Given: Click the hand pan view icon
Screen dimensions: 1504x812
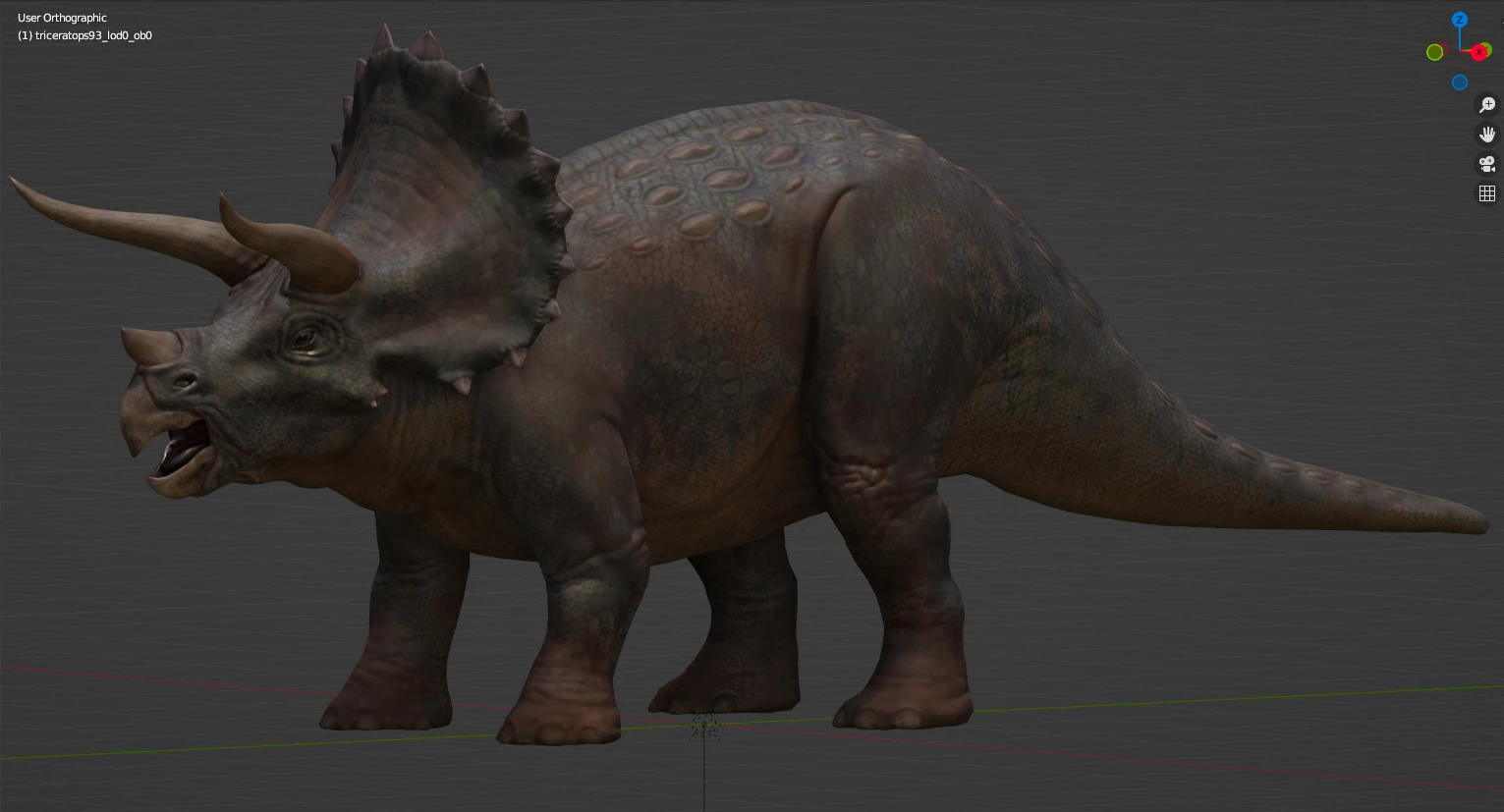Looking at the screenshot, I should (1487, 135).
